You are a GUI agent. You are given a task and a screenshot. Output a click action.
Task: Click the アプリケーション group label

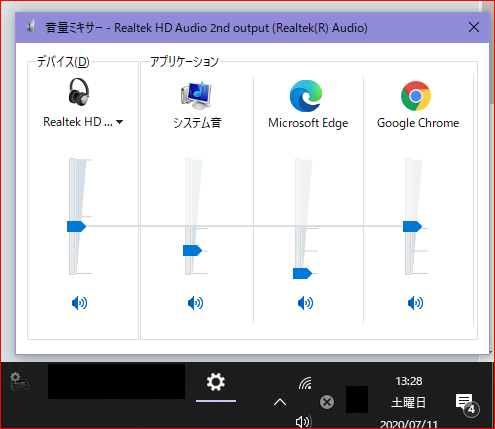click(x=184, y=62)
